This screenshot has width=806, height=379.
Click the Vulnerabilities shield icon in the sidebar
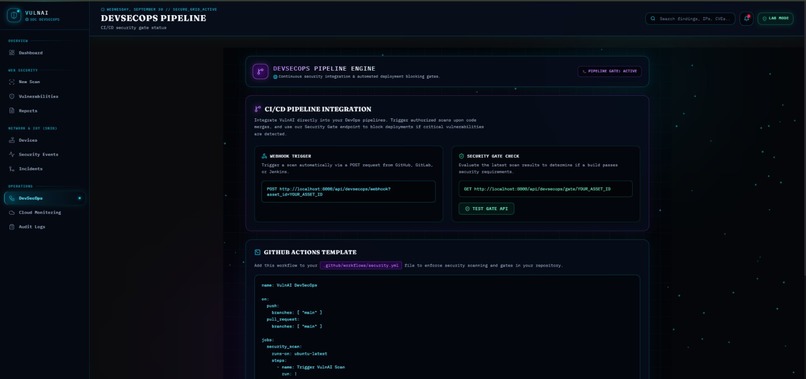[12, 96]
